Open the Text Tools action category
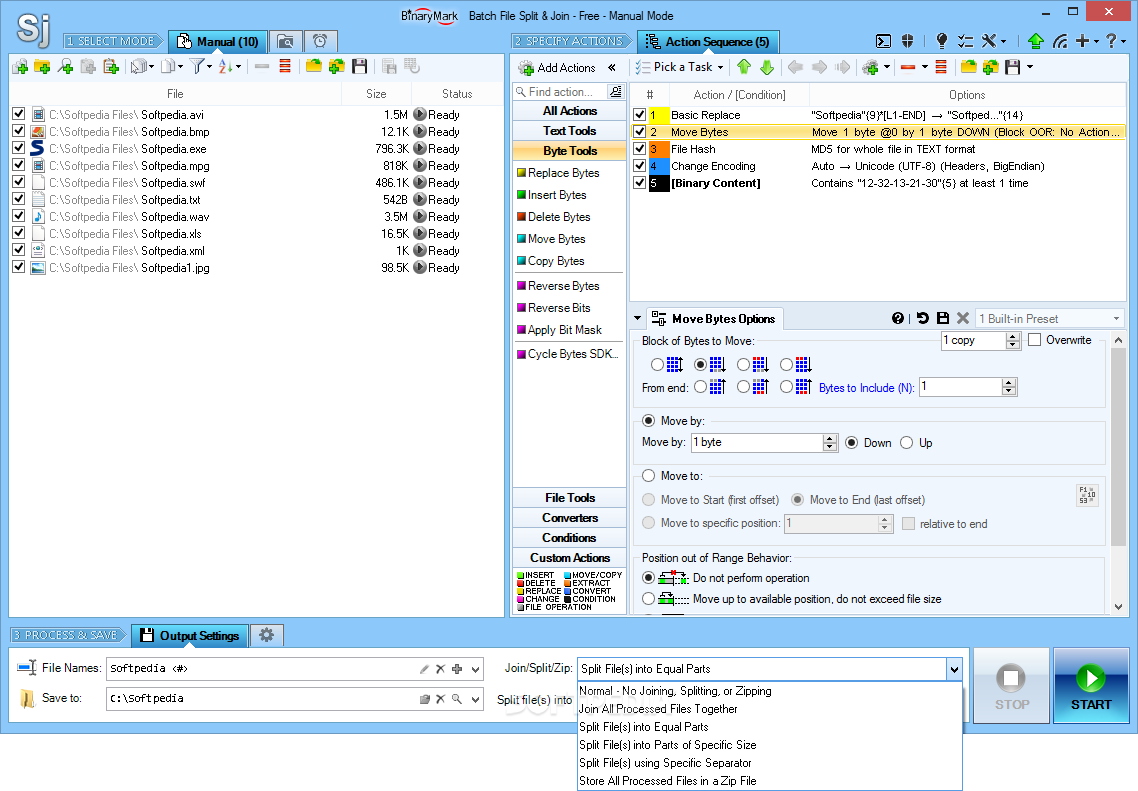The image size is (1138, 791). 570,131
